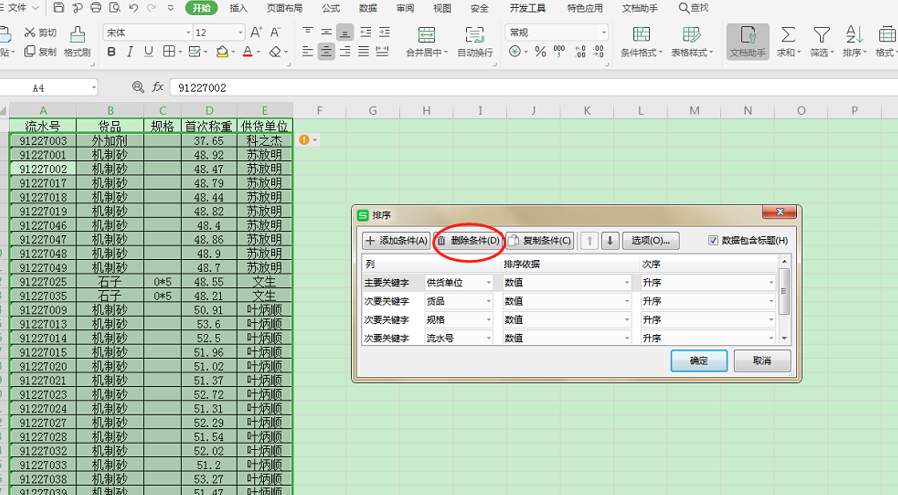Image resolution: width=898 pixels, height=495 pixels.
Task: Open Conditional Formatting (条件格式)
Action: click(x=641, y=42)
